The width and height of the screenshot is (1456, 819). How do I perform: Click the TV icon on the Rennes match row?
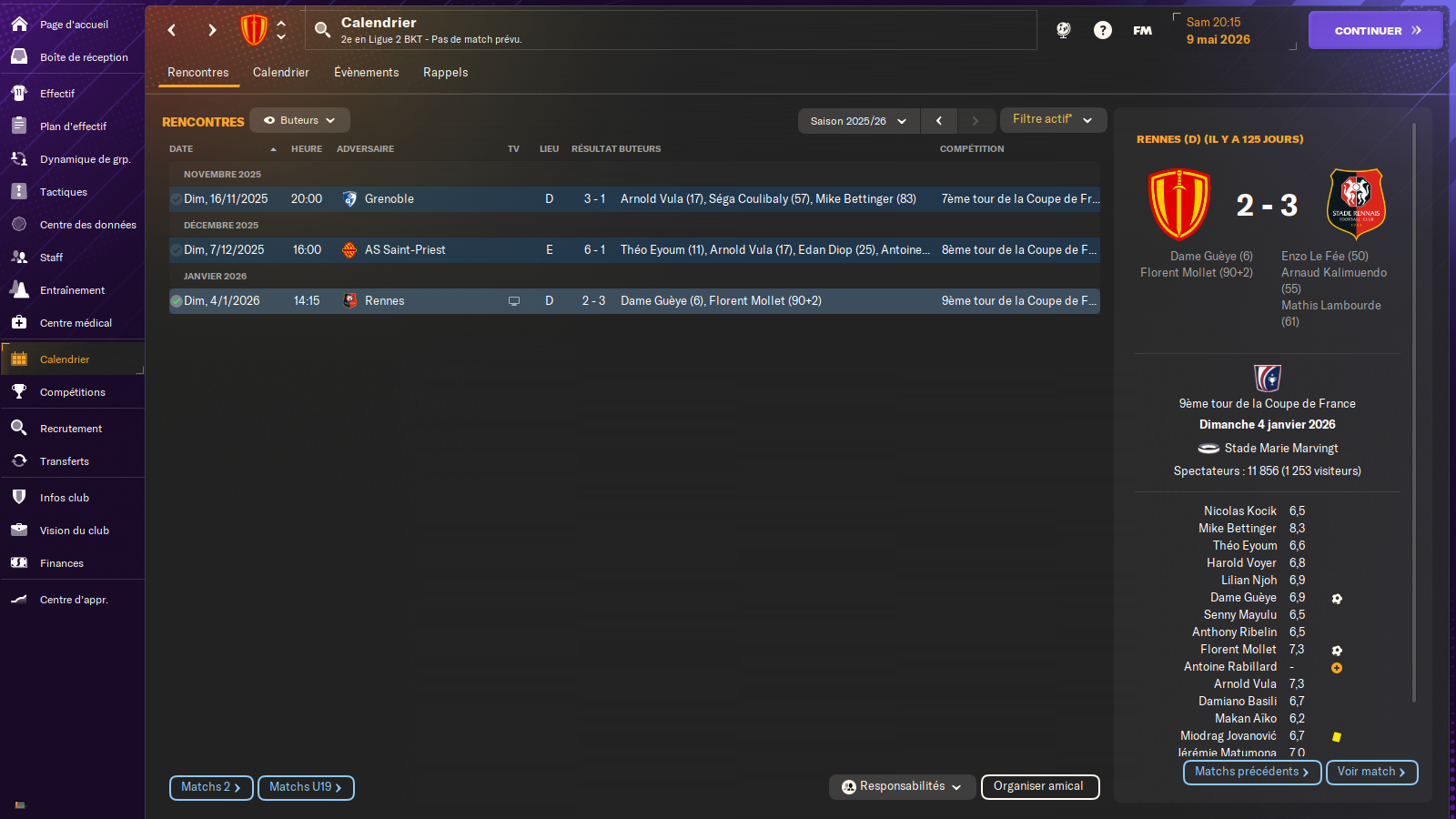(514, 301)
